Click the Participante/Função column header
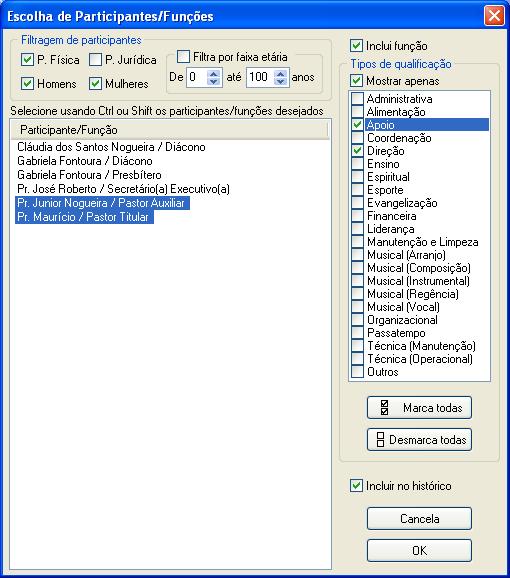The width and height of the screenshot is (510, 578). (x=169, y=130)
